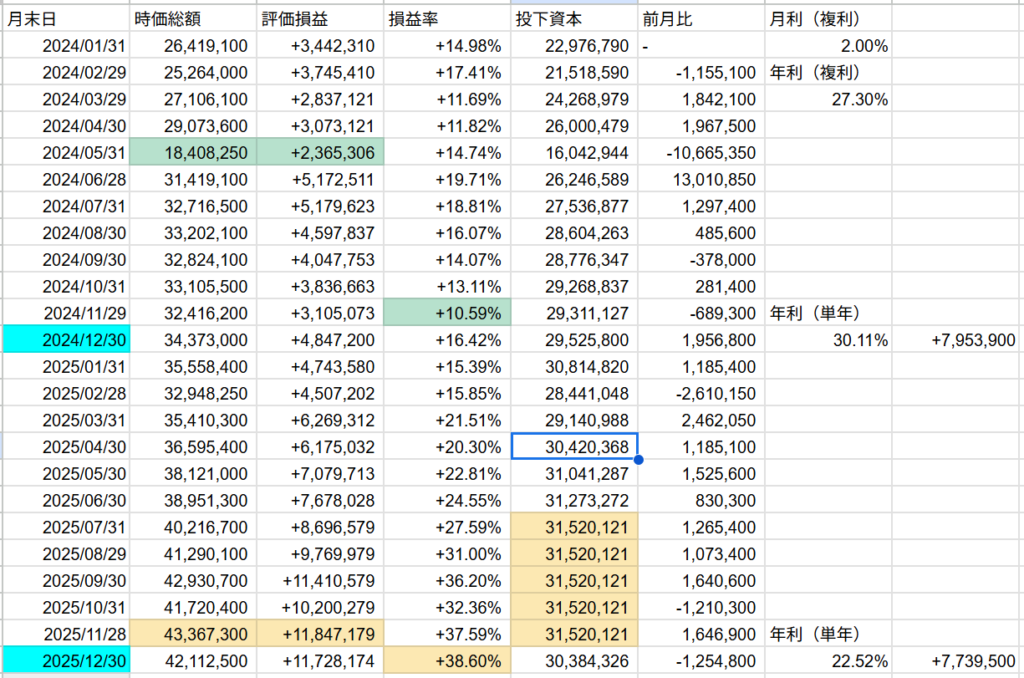Click the -10,665,350 month-over-month cell
Screen dimensions: 1024x678
[x=701, y=152]
